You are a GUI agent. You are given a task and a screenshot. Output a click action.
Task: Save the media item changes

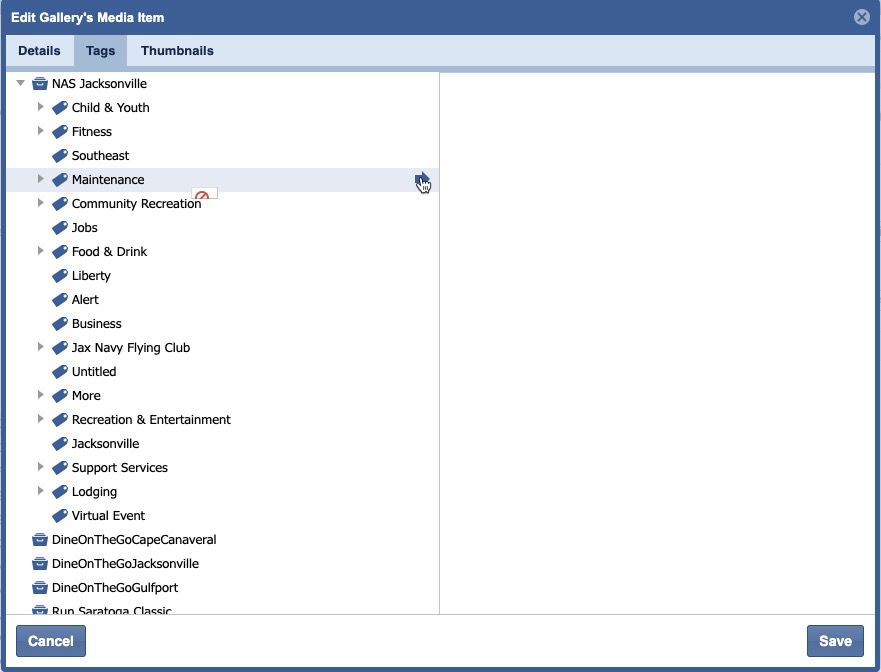click(x=834, y=641)
